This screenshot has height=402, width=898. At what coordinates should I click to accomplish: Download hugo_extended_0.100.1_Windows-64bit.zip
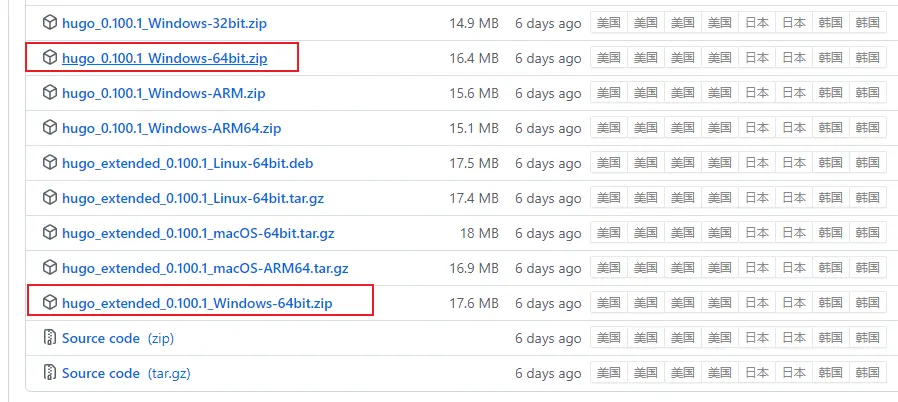pyautogui.click(x=197, y=304)
